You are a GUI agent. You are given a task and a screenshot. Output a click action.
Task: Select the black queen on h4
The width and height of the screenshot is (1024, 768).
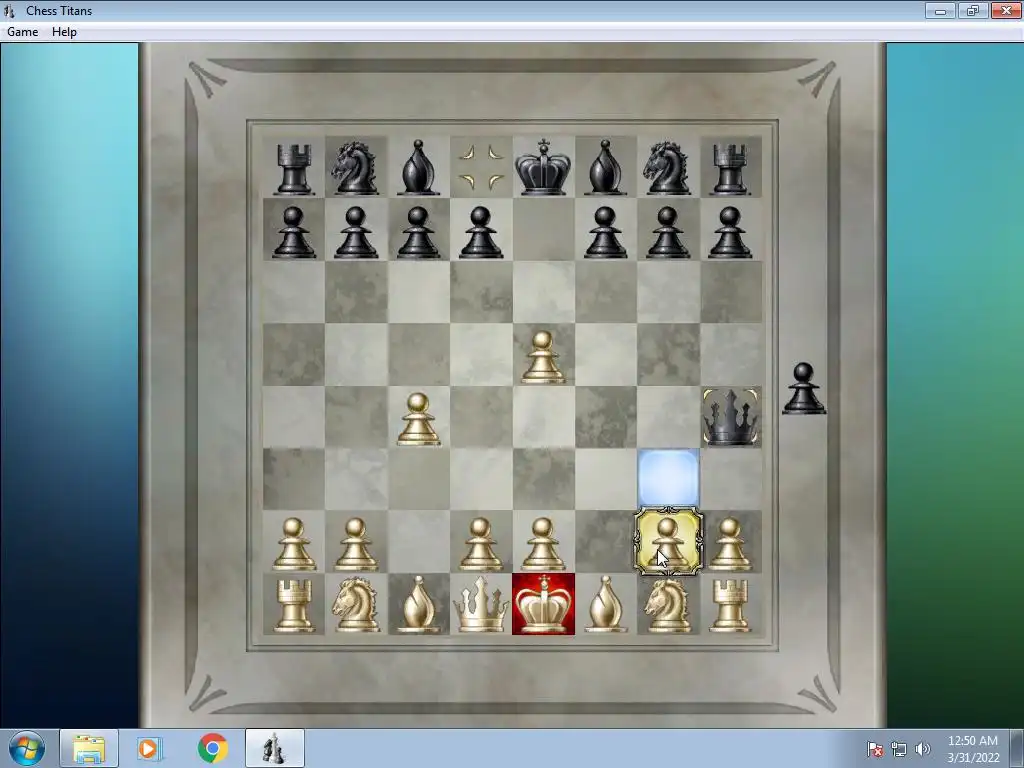pos(731,417)
